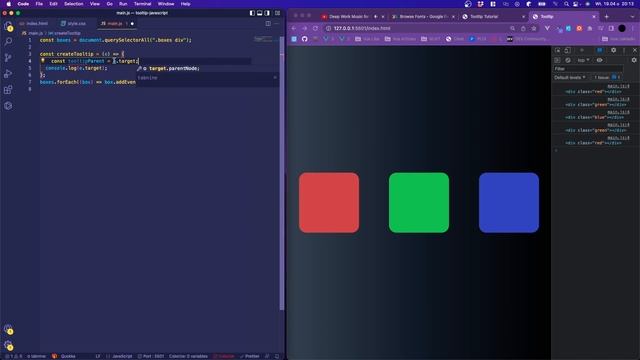This screenshot has width=640, height=360.
Task: Open the Default levels dropdown
Action: click(570, 77)
